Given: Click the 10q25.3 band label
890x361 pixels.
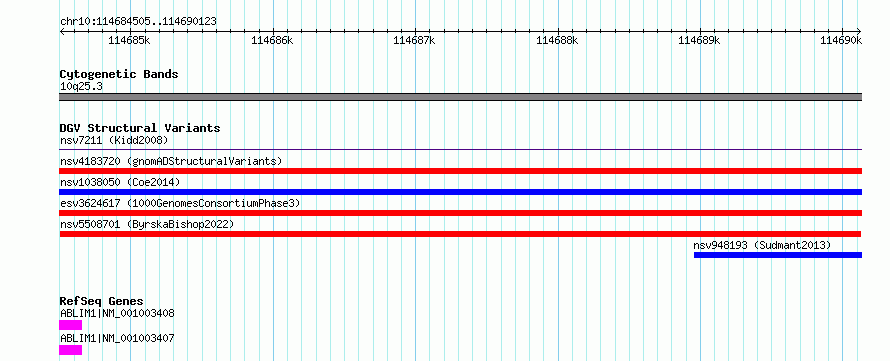Looking at the screenshot, I should click(81, 87).
